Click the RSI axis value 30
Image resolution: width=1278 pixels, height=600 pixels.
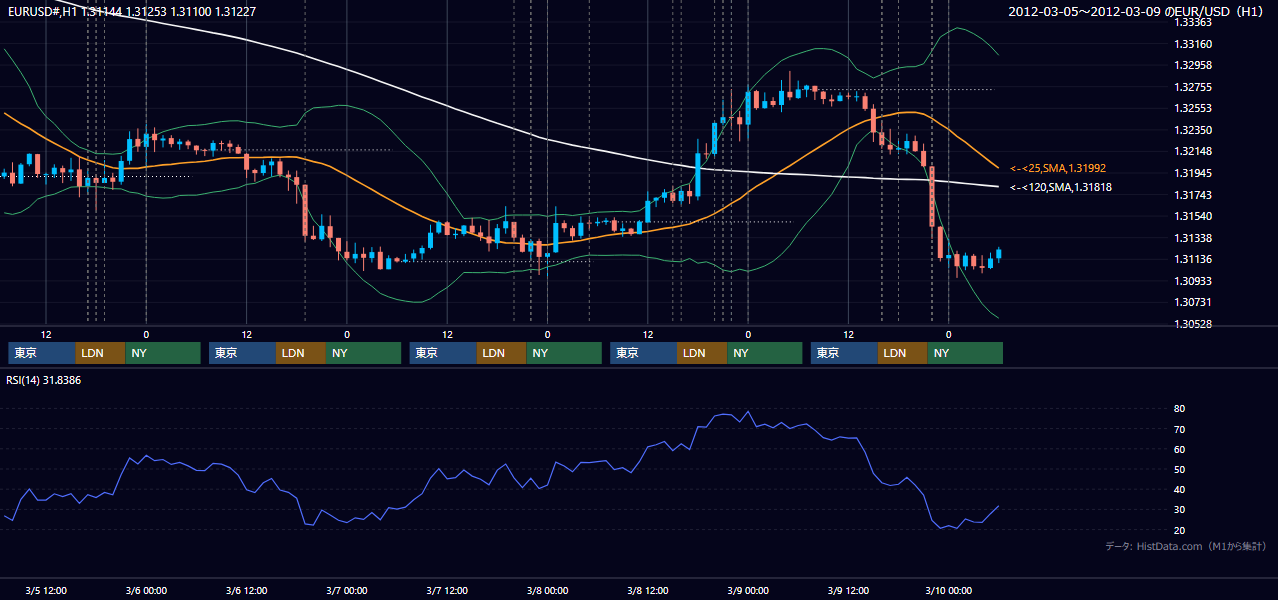click(1179, 510)
